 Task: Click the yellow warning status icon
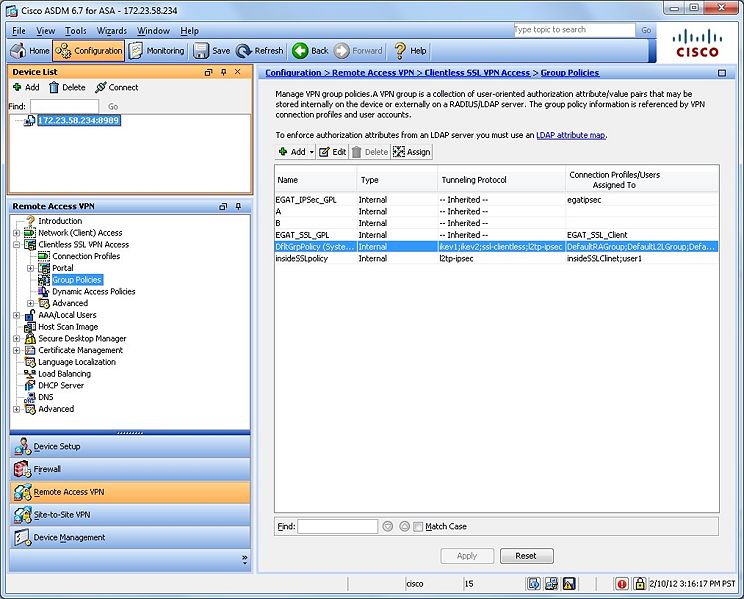coord(569,584)
